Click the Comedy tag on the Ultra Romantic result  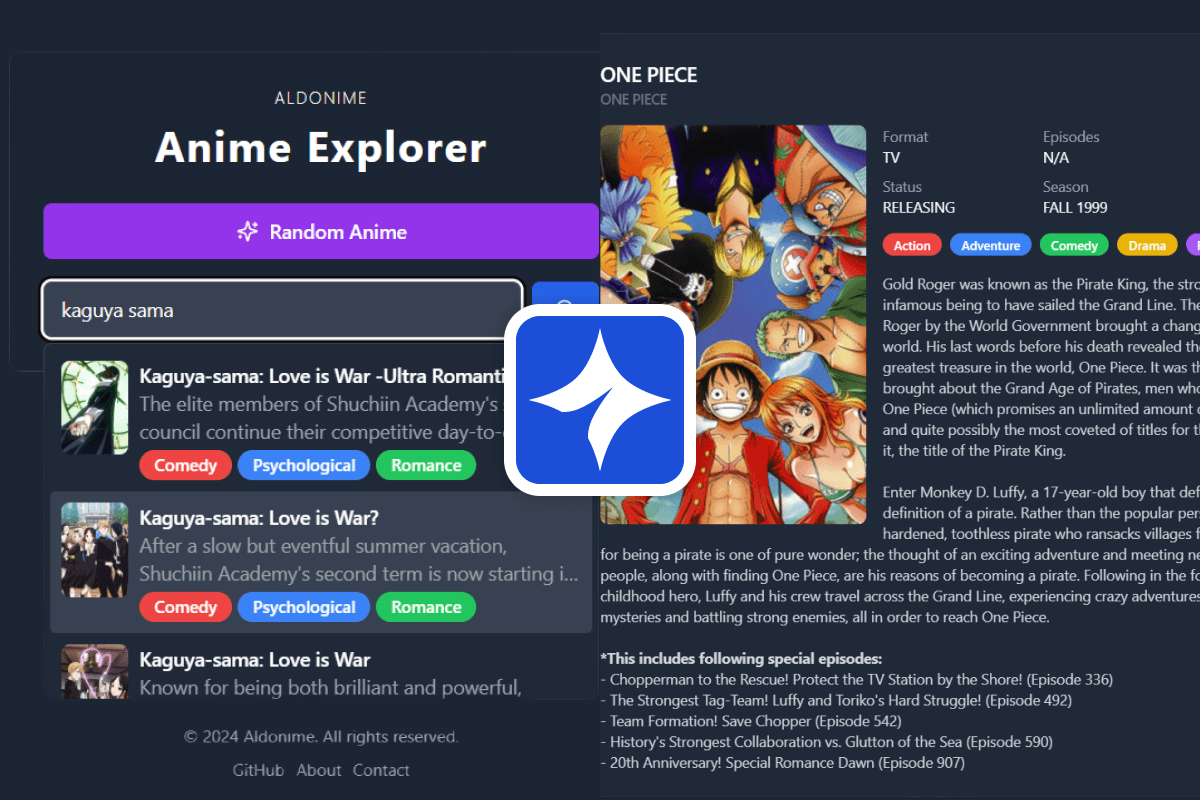click(x=186, y=465)
